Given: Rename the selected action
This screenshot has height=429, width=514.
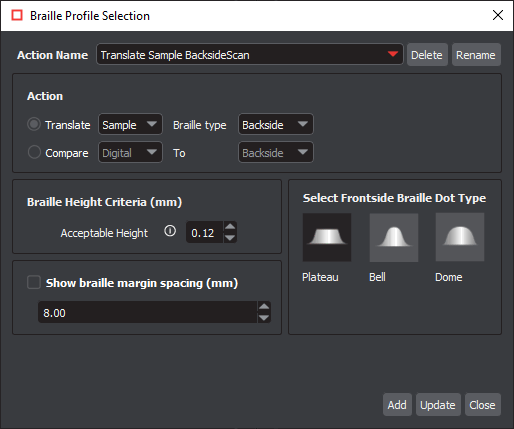Looking at the screenshot, I should tap(476, 55).
